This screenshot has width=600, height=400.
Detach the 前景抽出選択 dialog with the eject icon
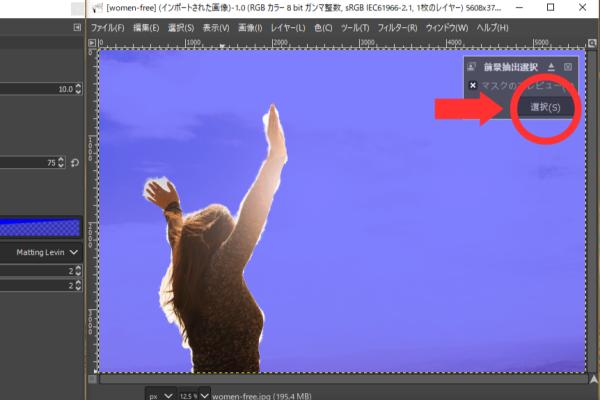point(551,67)
